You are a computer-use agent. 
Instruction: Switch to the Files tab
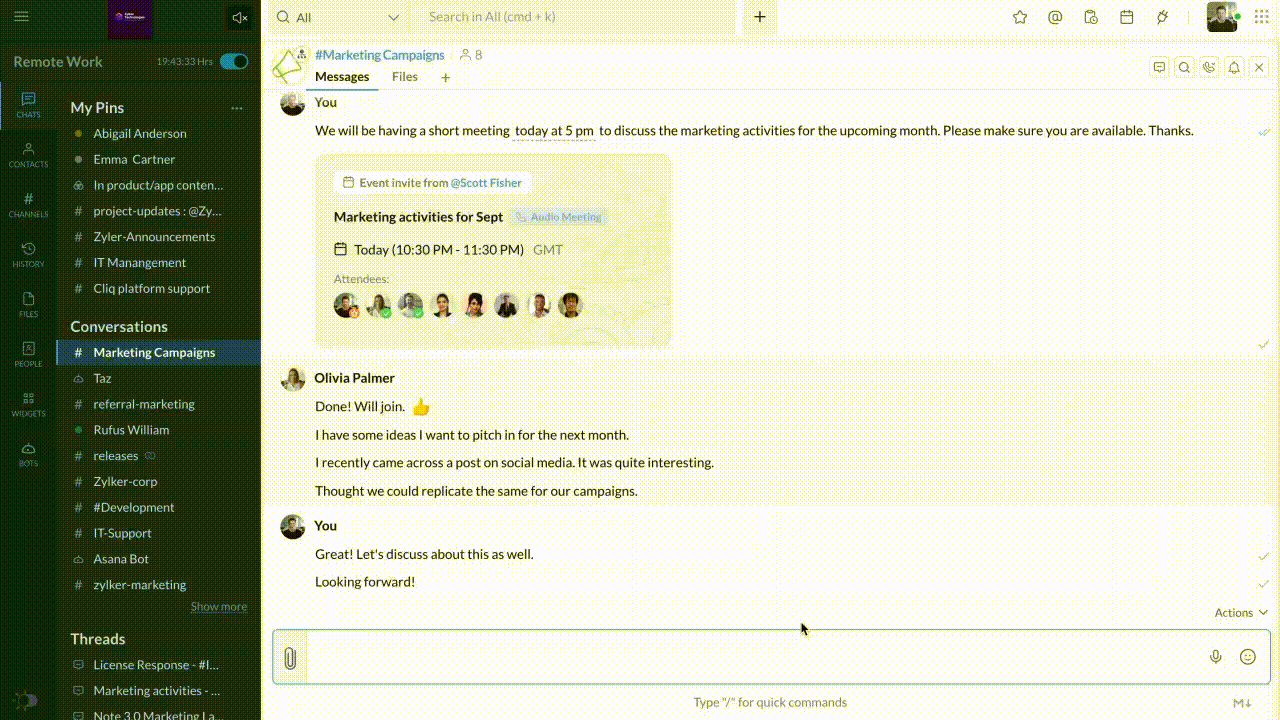(x=405, y=77)
